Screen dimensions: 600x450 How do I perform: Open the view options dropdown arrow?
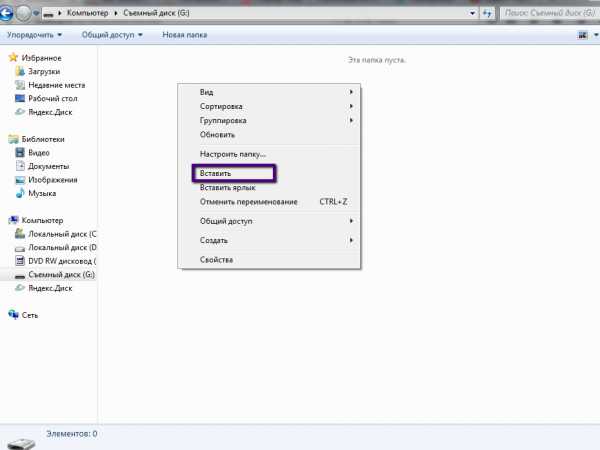(595, 35)
